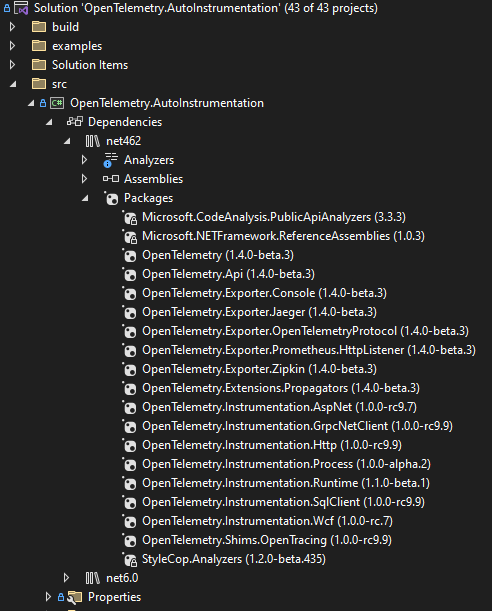Collapse the Dependencies node
Image resolution: width=492 pixels, height=611 pixels.
pyautogui.click(x=49, y=122)
